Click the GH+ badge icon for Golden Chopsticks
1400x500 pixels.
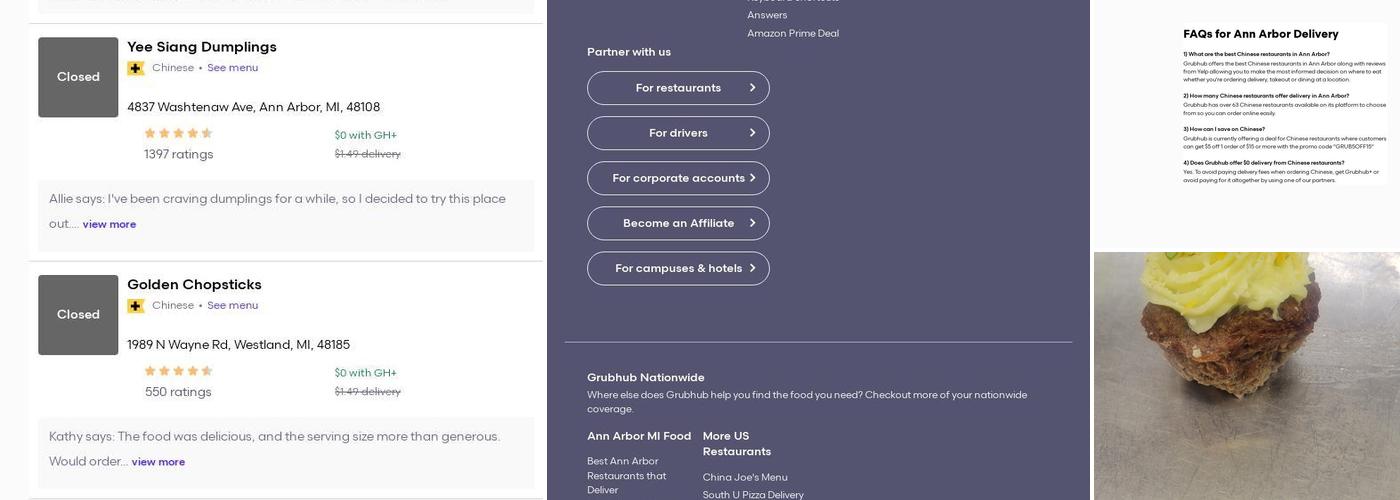pos(136,306)
